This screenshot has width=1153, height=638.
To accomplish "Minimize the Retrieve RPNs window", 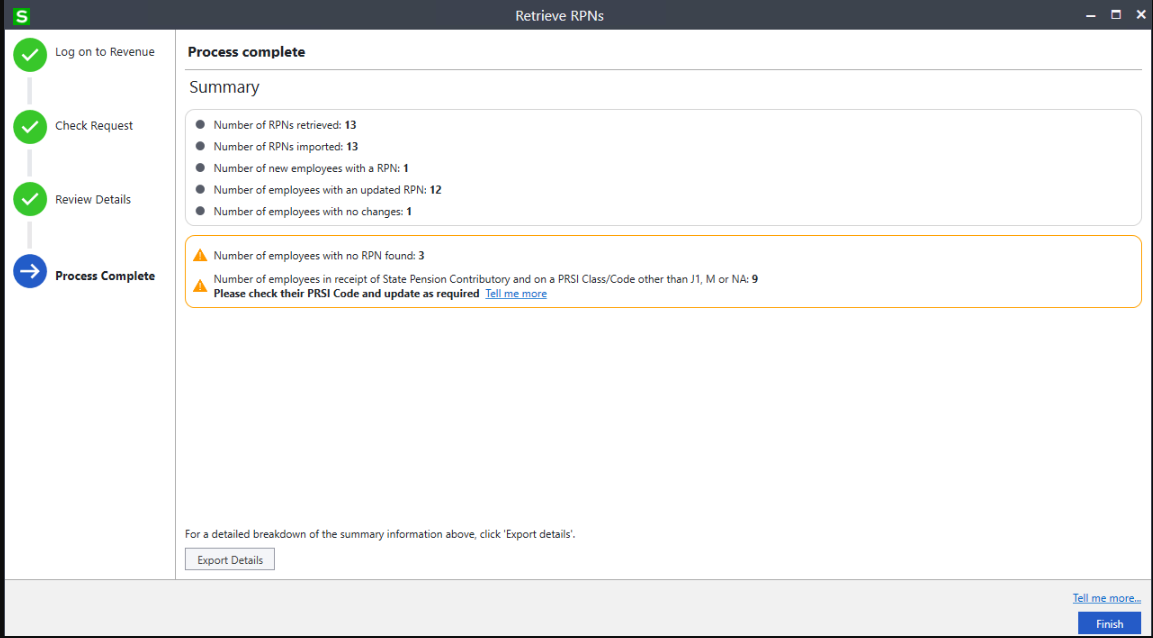I will point(1088,15).
